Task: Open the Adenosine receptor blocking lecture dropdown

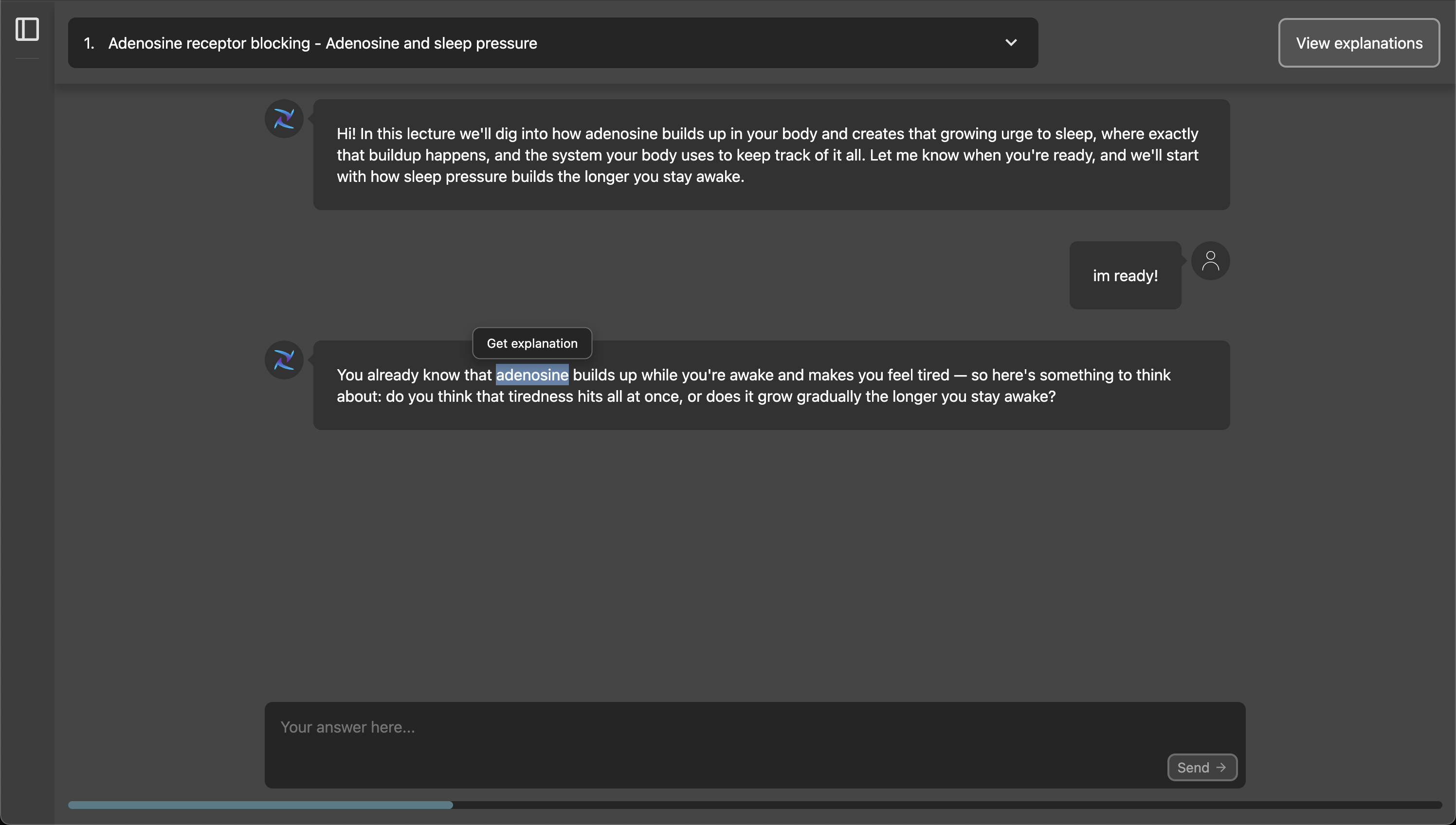Action: (x=553, y=42)
